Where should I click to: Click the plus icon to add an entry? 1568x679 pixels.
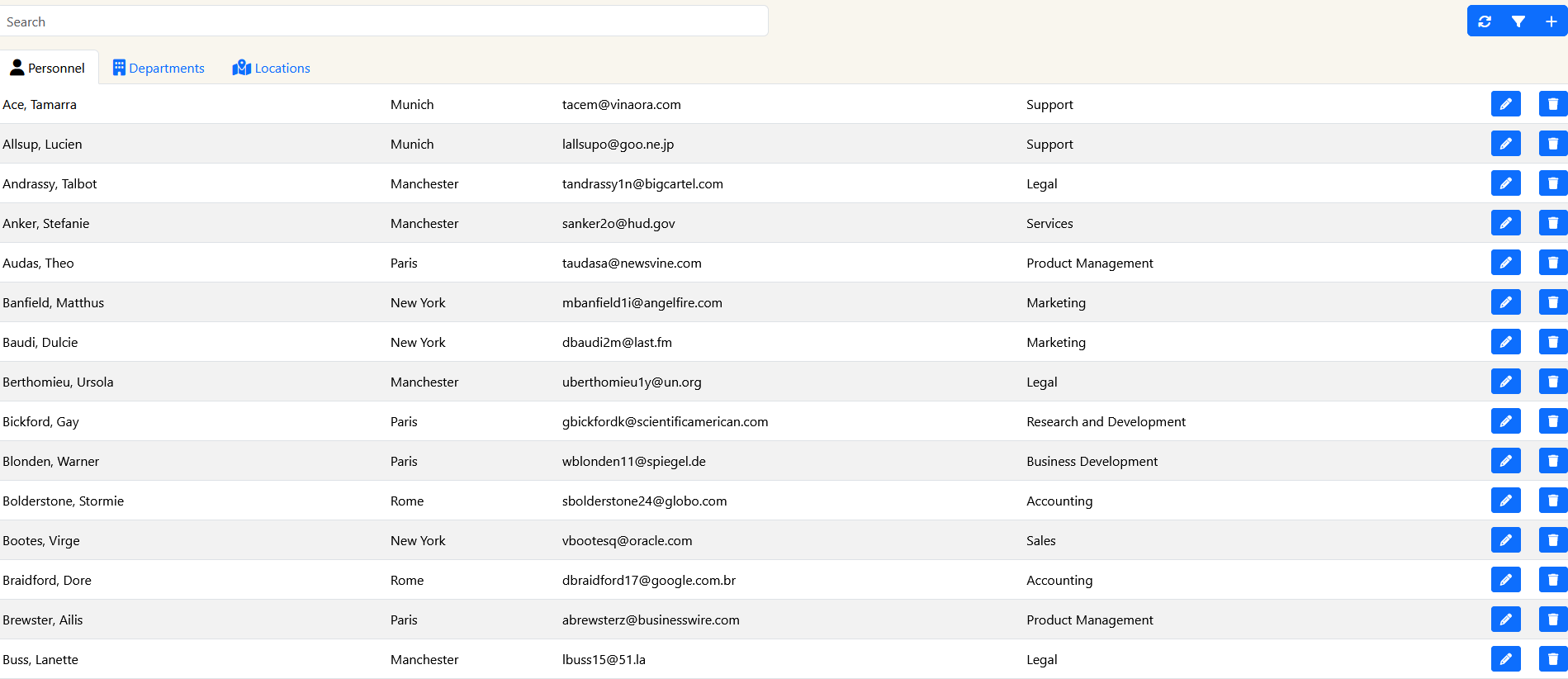(x=1551, y=21)
